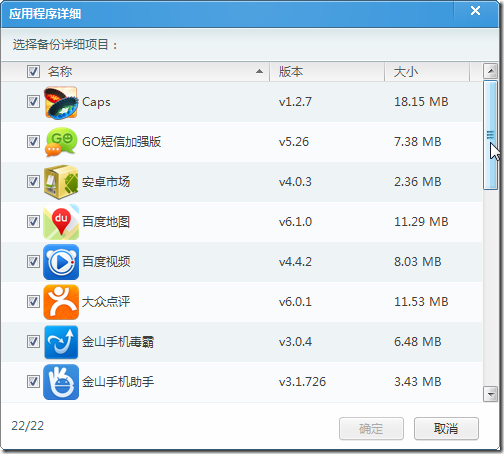Image resolution: width=504 pixels, height=454 pixels.
Task: Select the 安卓市场 name text
Action: (x=106, y=182)
